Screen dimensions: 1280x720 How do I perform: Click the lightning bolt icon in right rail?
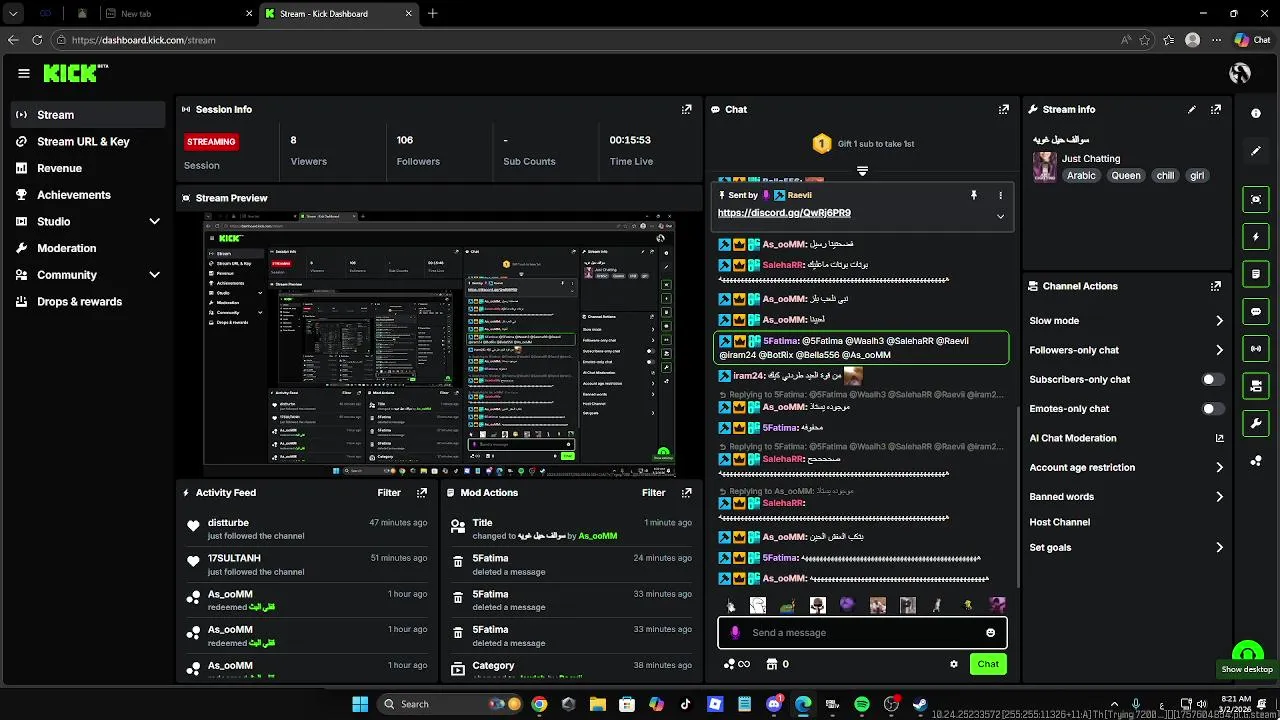(x=1256, y=237)
